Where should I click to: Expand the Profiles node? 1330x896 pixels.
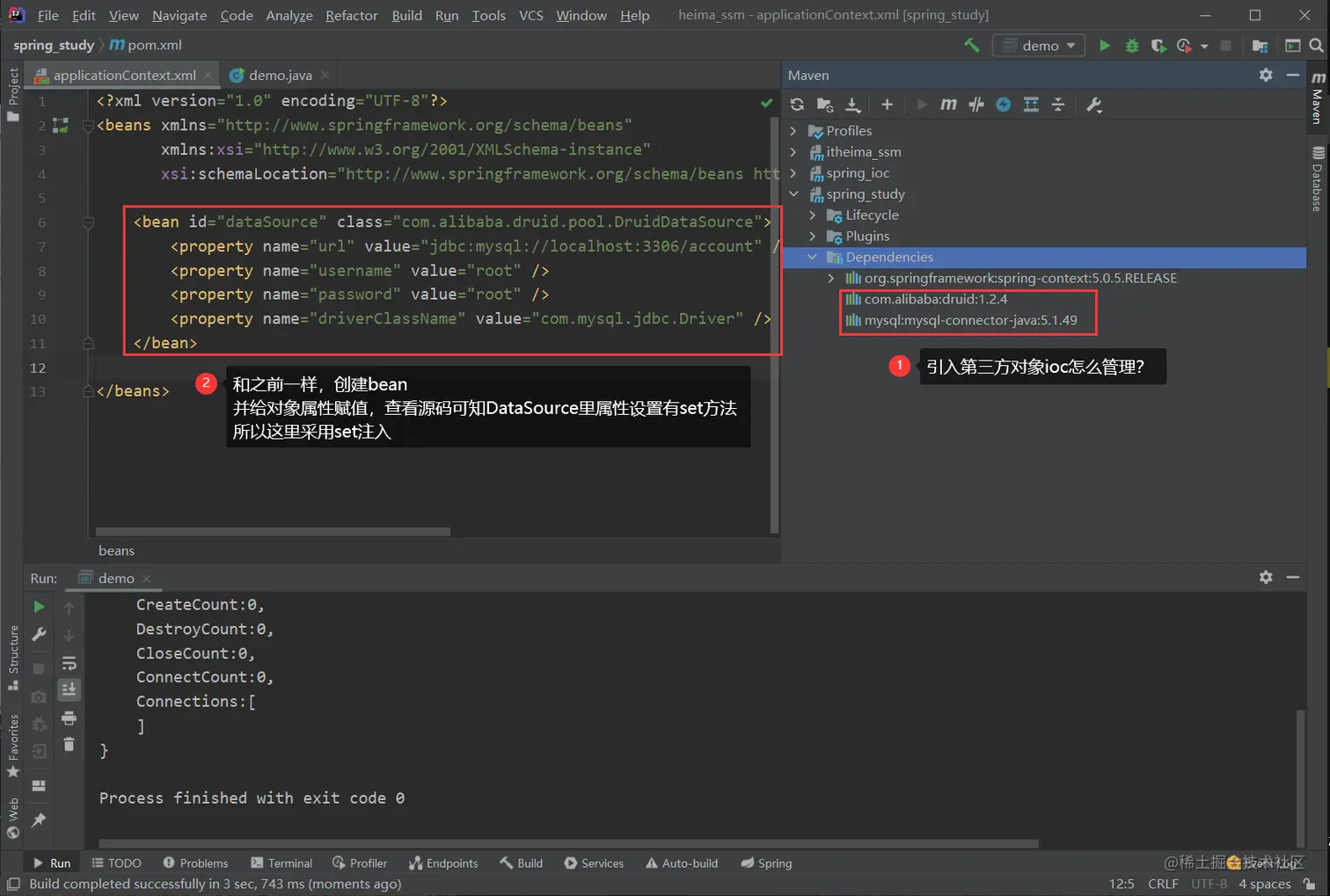point(793,130)
